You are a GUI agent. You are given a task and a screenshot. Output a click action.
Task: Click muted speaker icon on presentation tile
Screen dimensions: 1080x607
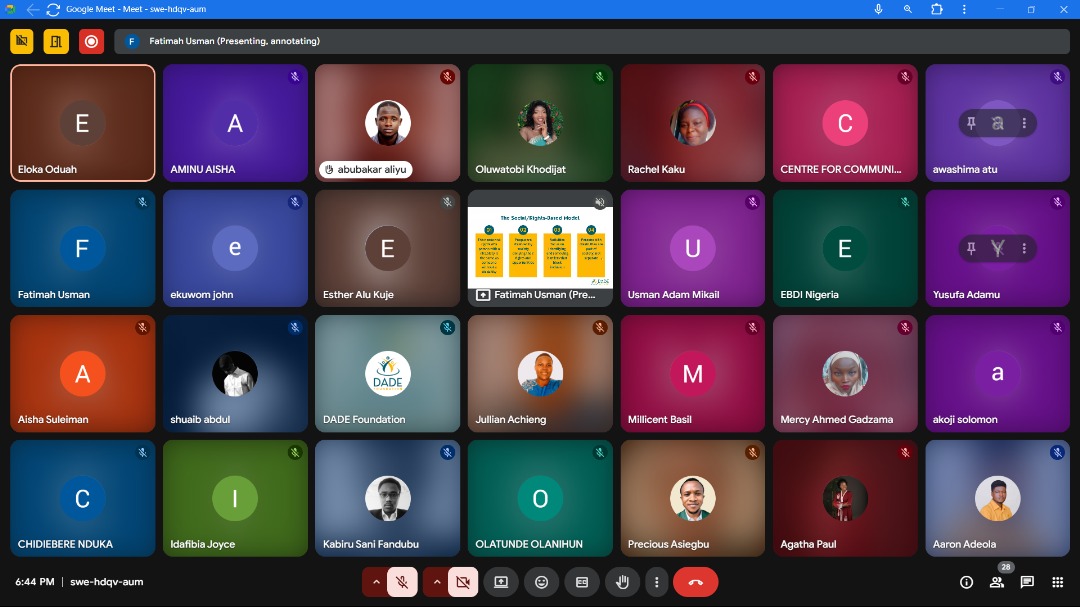pos(600,202)
